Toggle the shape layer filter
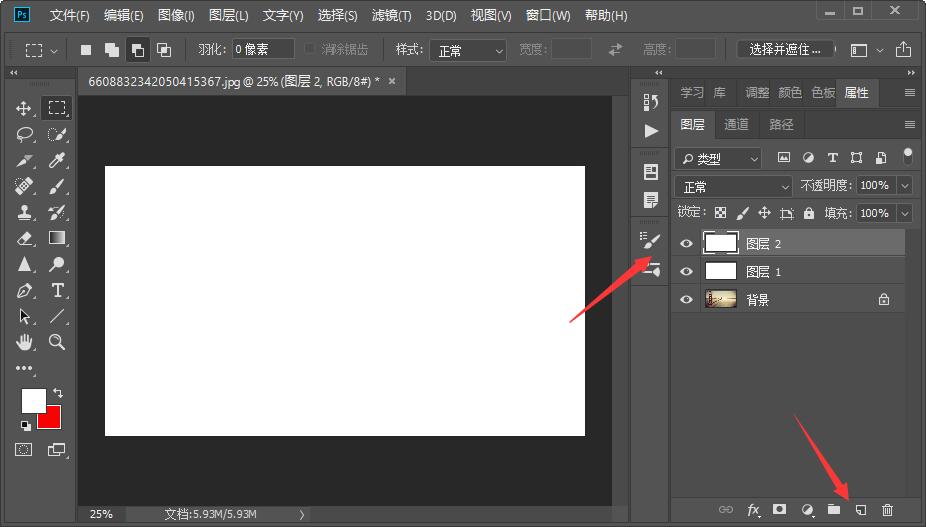The image size is (926, 527). [856, 158]
